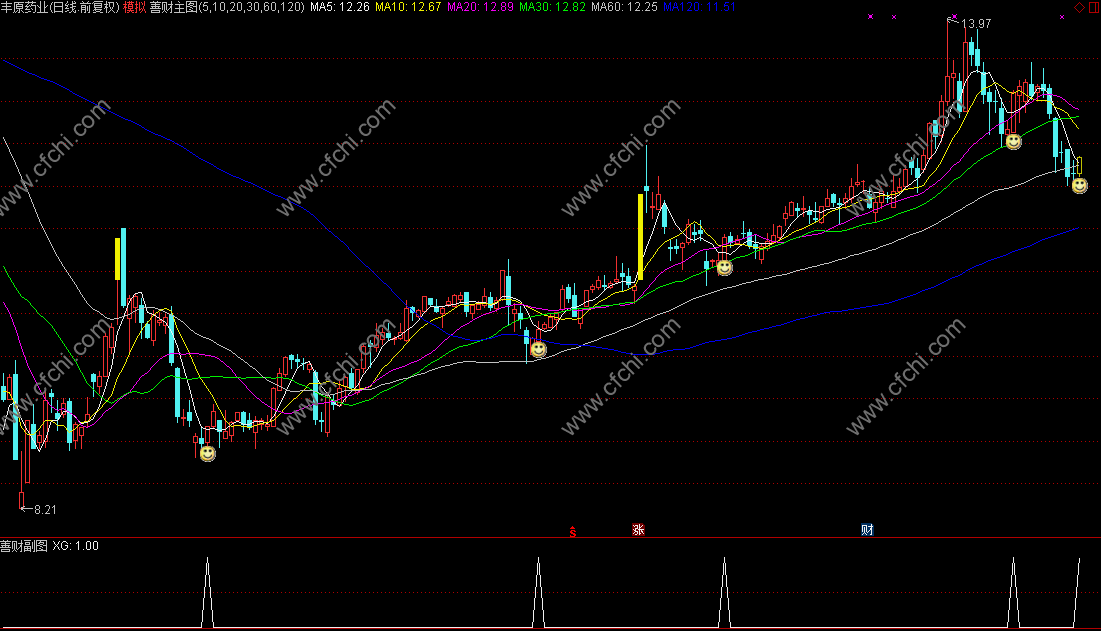Click the third XG spike in the sub-chart
1101x631 pixels.
coord(724,592)
